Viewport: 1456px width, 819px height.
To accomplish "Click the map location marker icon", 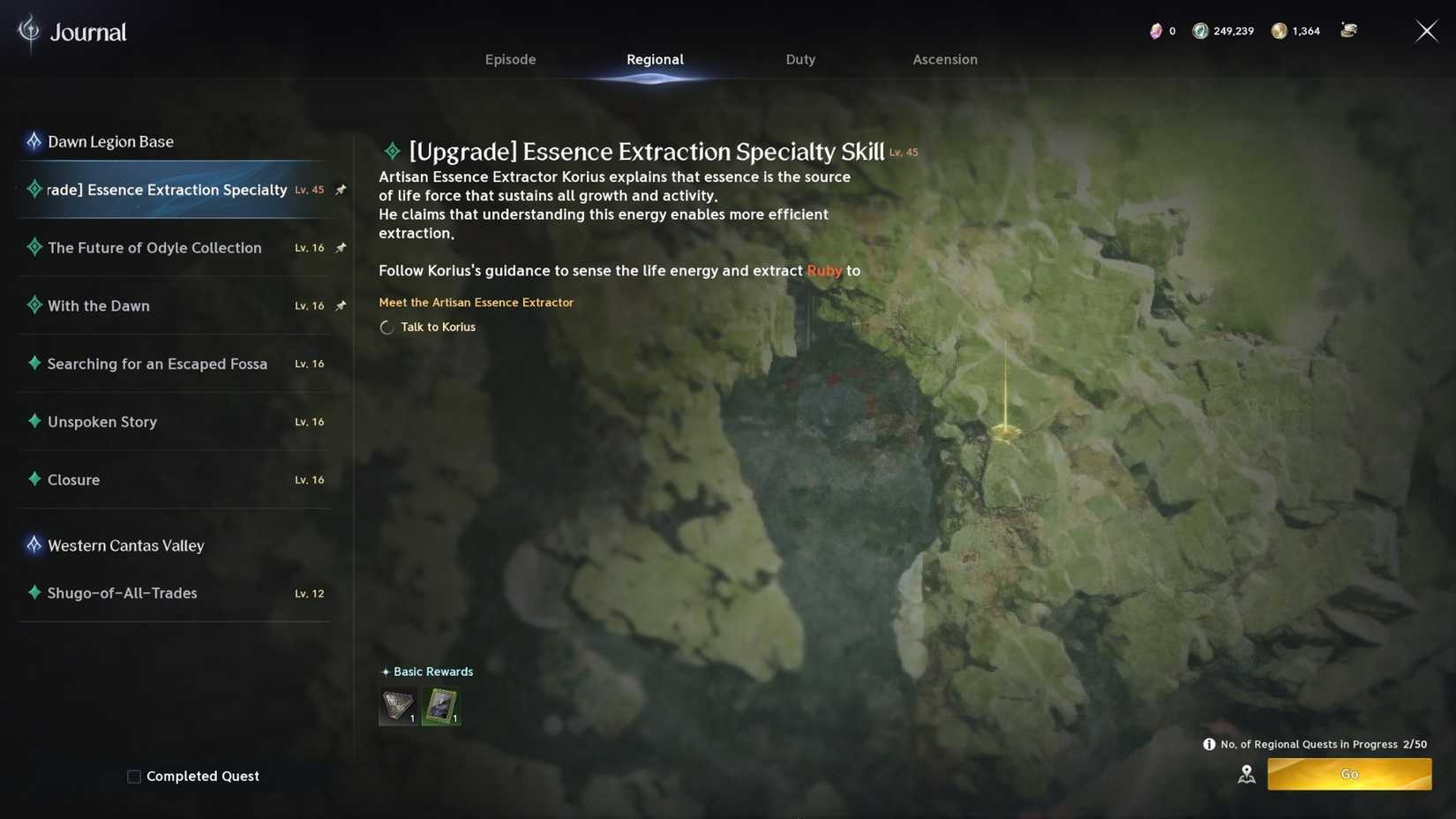I will (x=1246, y=774).
